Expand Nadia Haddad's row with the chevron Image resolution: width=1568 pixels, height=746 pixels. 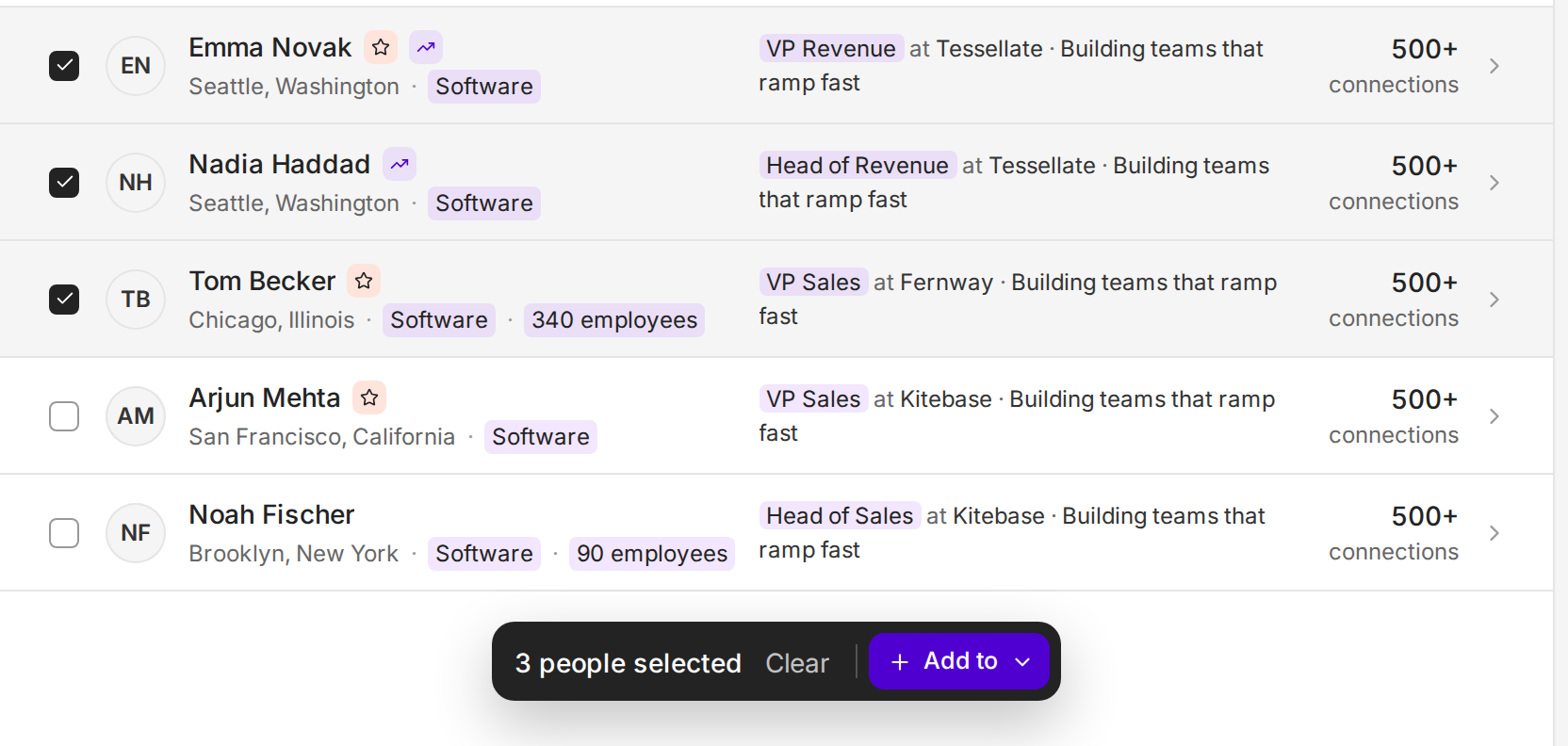pos(1494,183)
